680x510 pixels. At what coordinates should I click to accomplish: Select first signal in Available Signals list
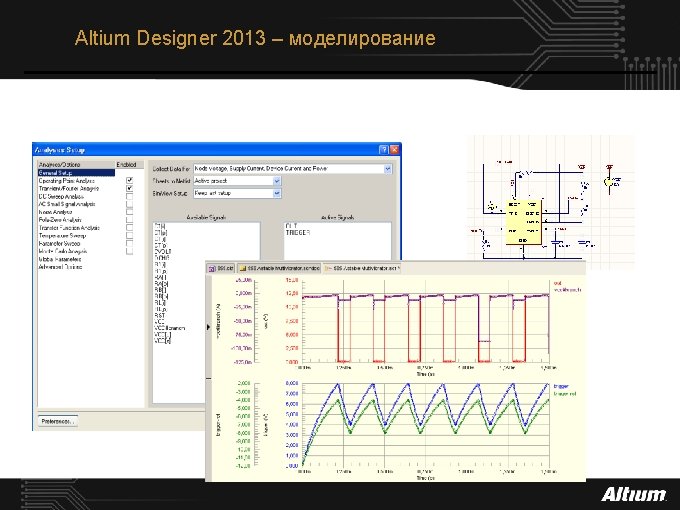click(x=160, y=226)
